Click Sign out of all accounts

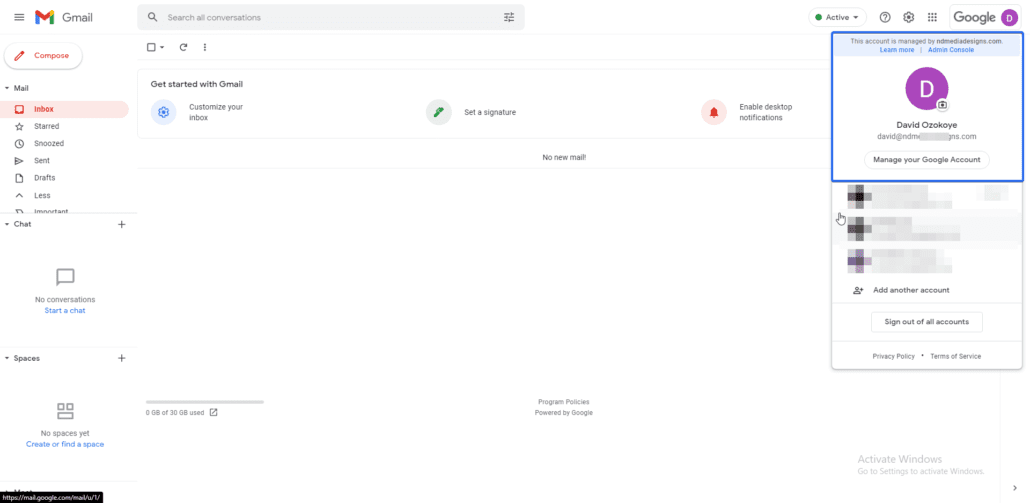pyautogui.click(x=926, y=322)
